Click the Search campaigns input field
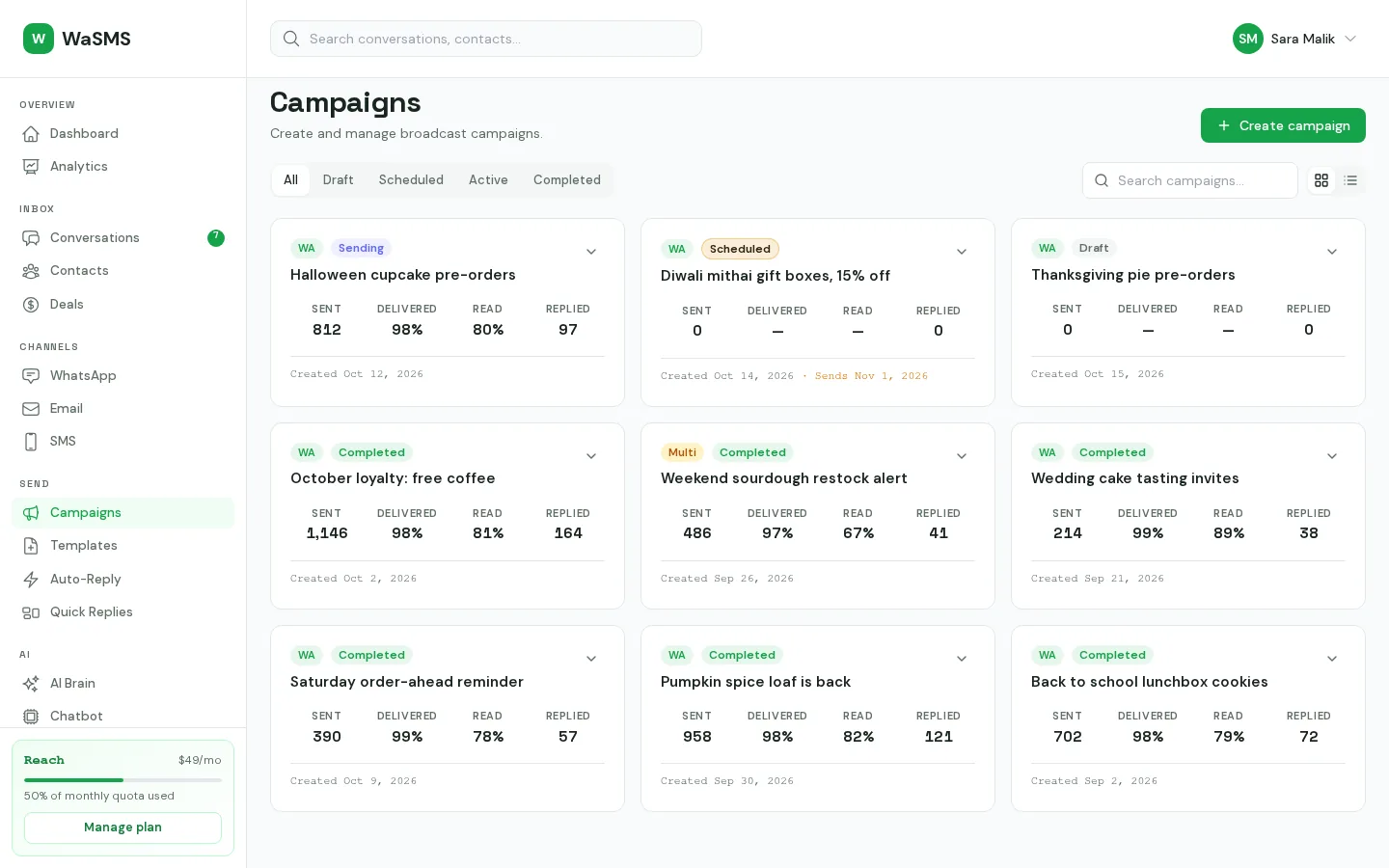Screen dimensions: 1389x868 1190,180
